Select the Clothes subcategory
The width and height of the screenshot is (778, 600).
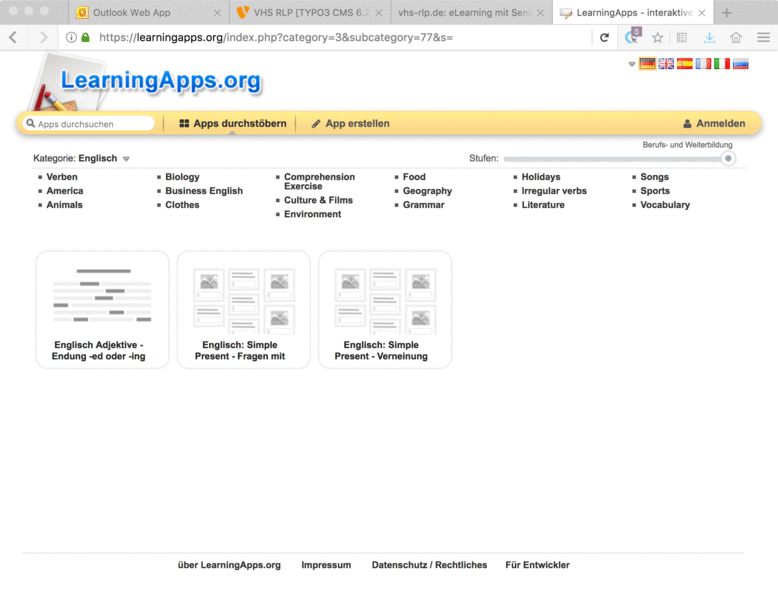182,205
